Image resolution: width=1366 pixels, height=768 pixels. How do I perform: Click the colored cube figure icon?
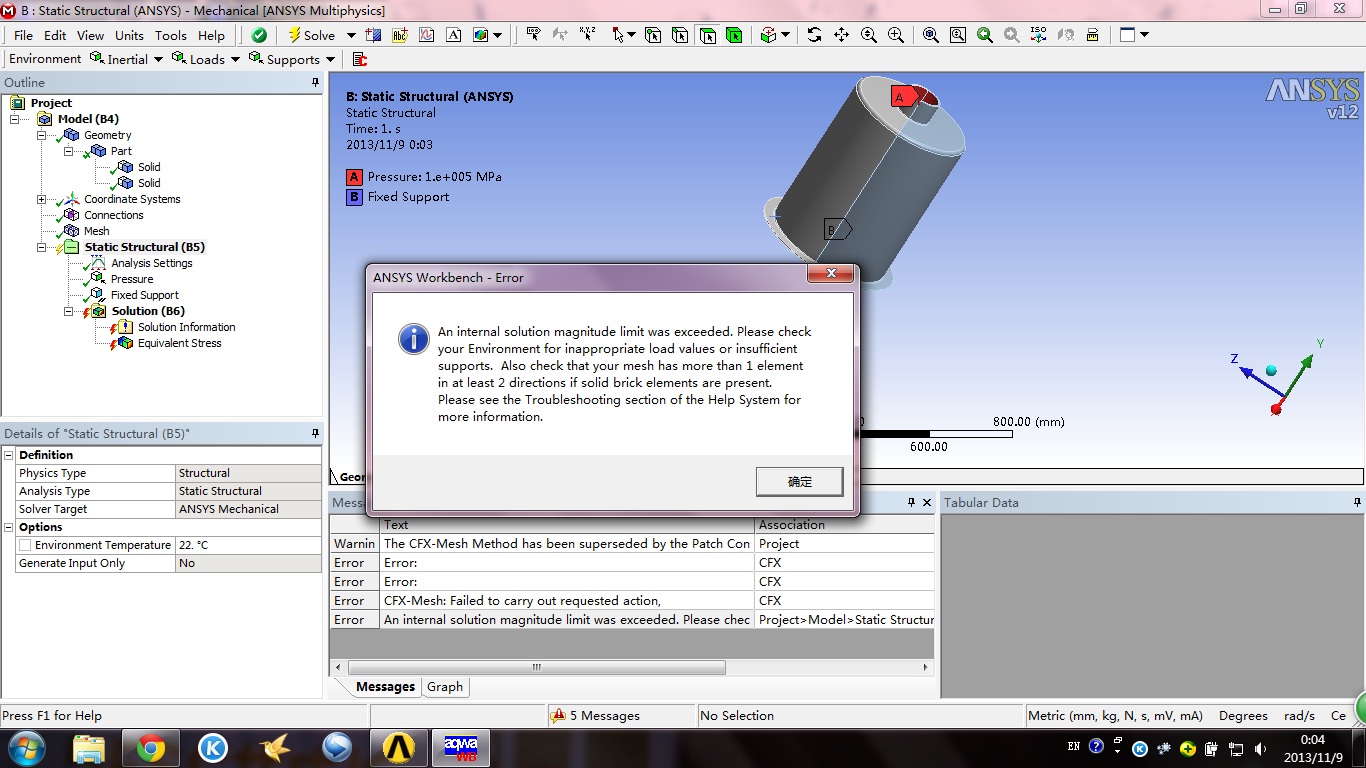(482, 35)
